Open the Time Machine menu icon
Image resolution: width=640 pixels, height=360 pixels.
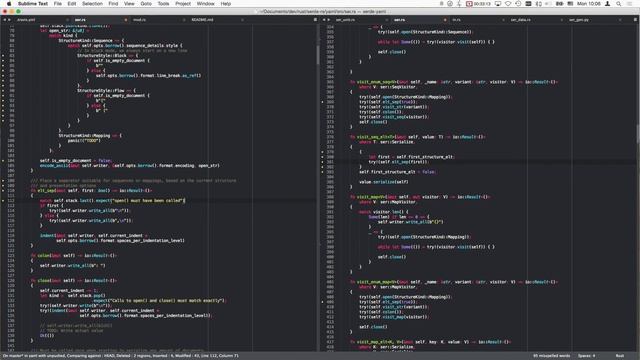click(518, 4)
